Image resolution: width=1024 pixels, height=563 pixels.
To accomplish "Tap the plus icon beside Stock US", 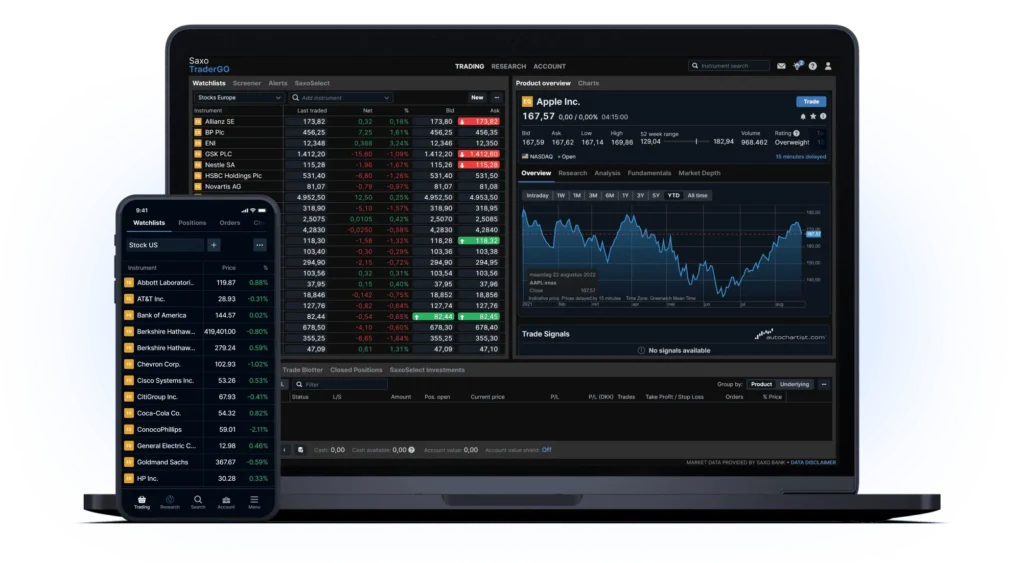I will point(214,245).
